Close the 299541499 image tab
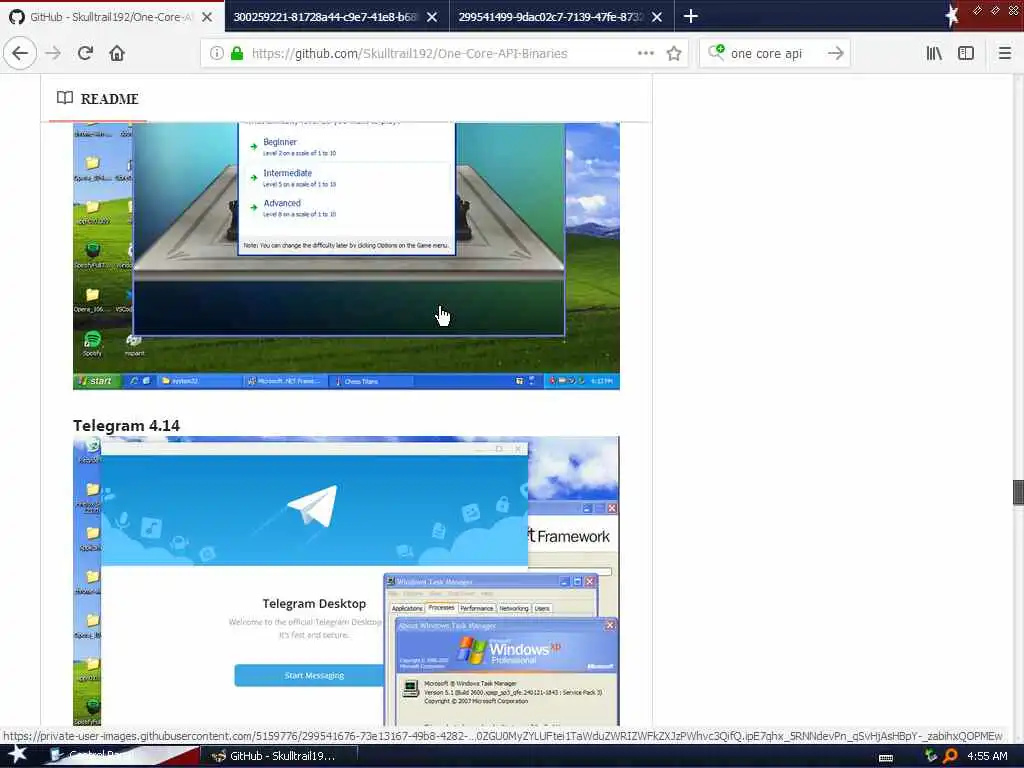 [657, 17]
